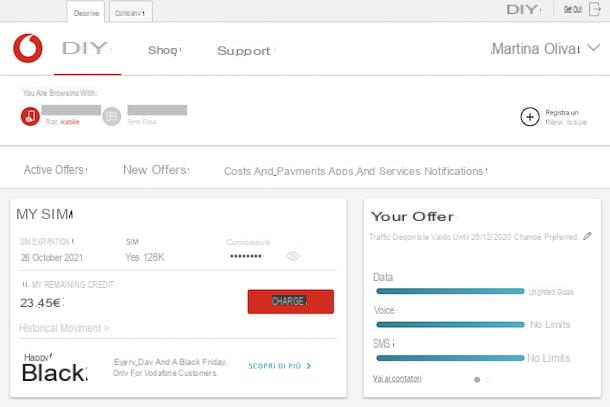Click the Unlimited Gigas label
This screenshot has height=407, width=610.
tap(550, 292)
